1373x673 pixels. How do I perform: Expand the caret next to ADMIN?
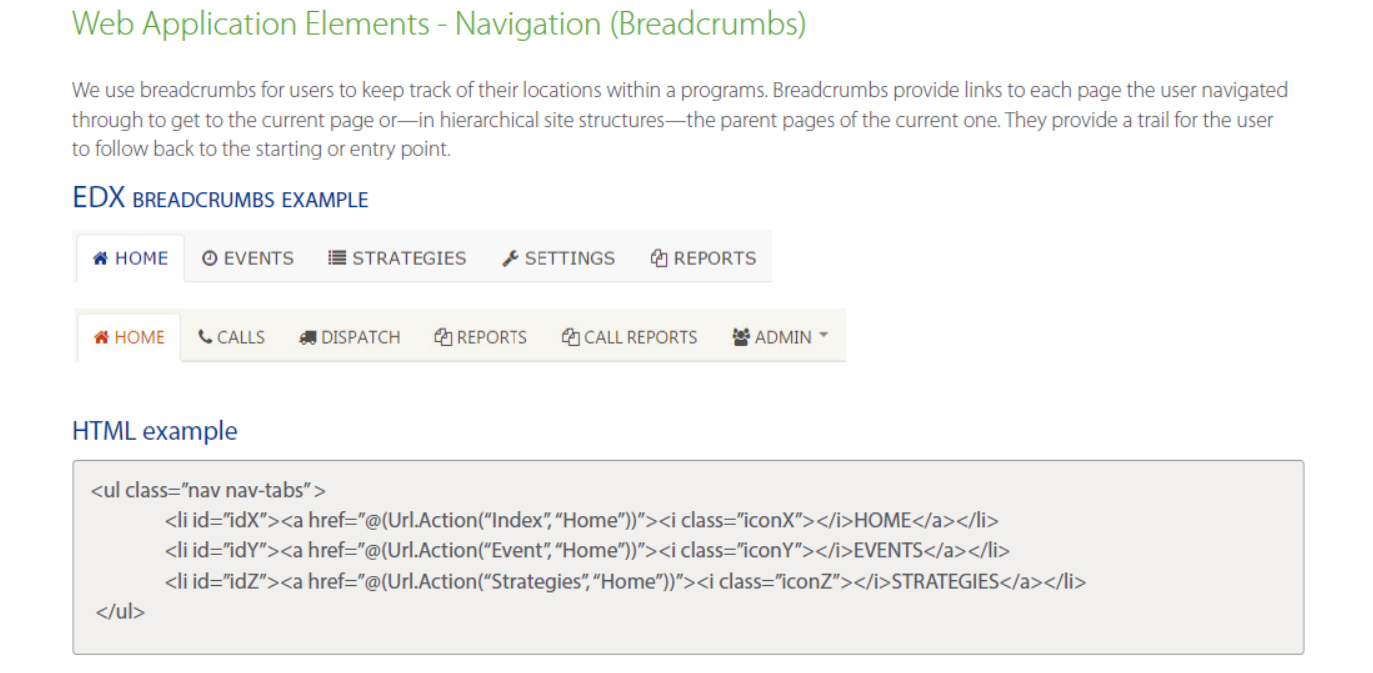pyautogui.click(x=822, y=336)
